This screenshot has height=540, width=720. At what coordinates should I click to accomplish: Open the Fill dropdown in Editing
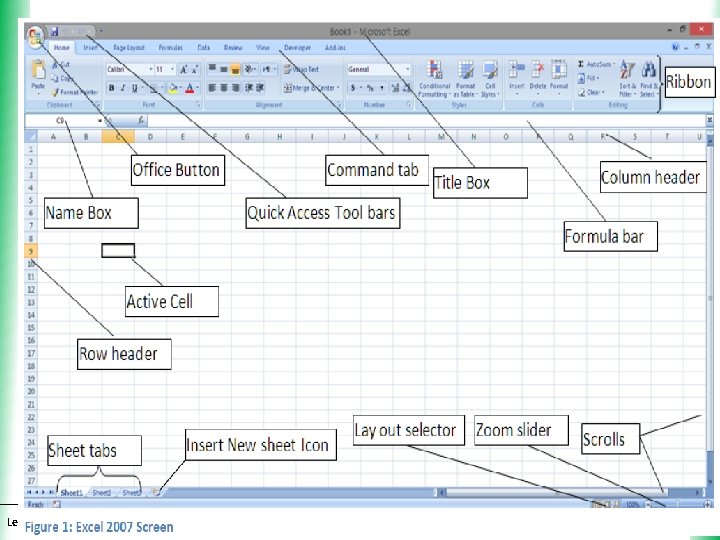point(588,78)
